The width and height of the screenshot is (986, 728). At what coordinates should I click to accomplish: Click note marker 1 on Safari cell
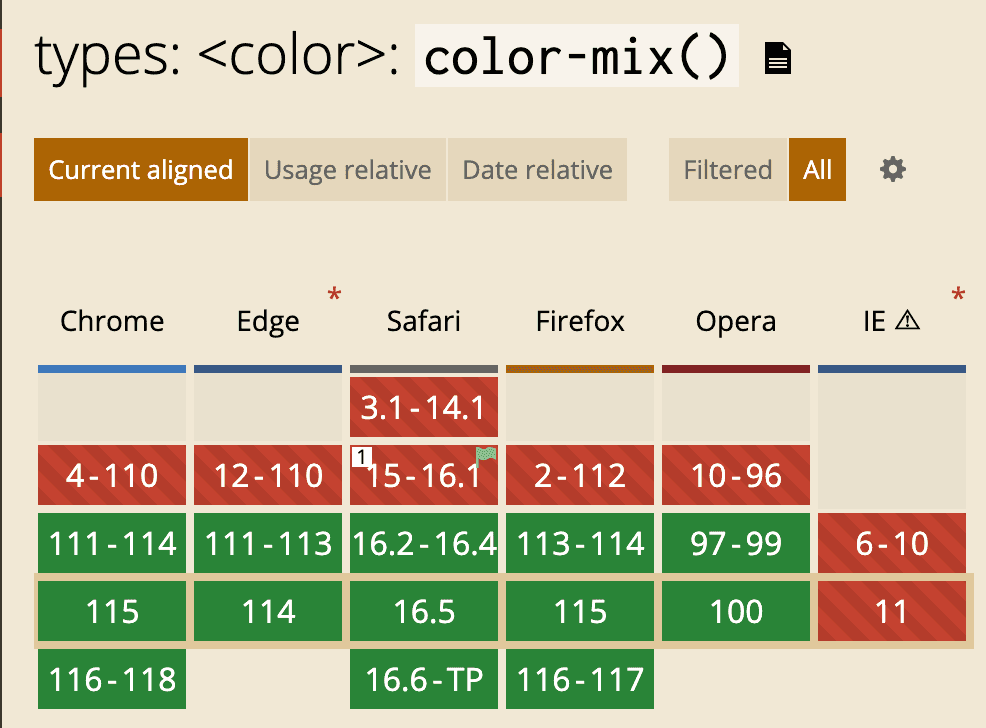tap(362, 456)
